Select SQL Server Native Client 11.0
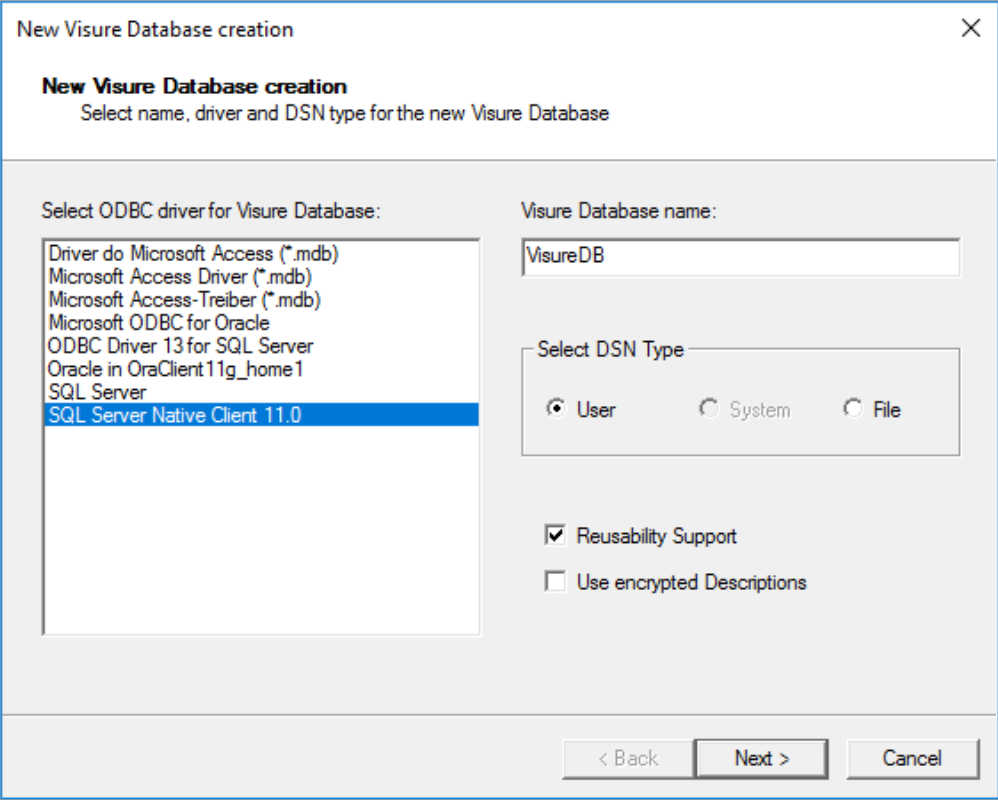Screen dimensions: 998x800 pyautogui.click(x=262, y=415)
